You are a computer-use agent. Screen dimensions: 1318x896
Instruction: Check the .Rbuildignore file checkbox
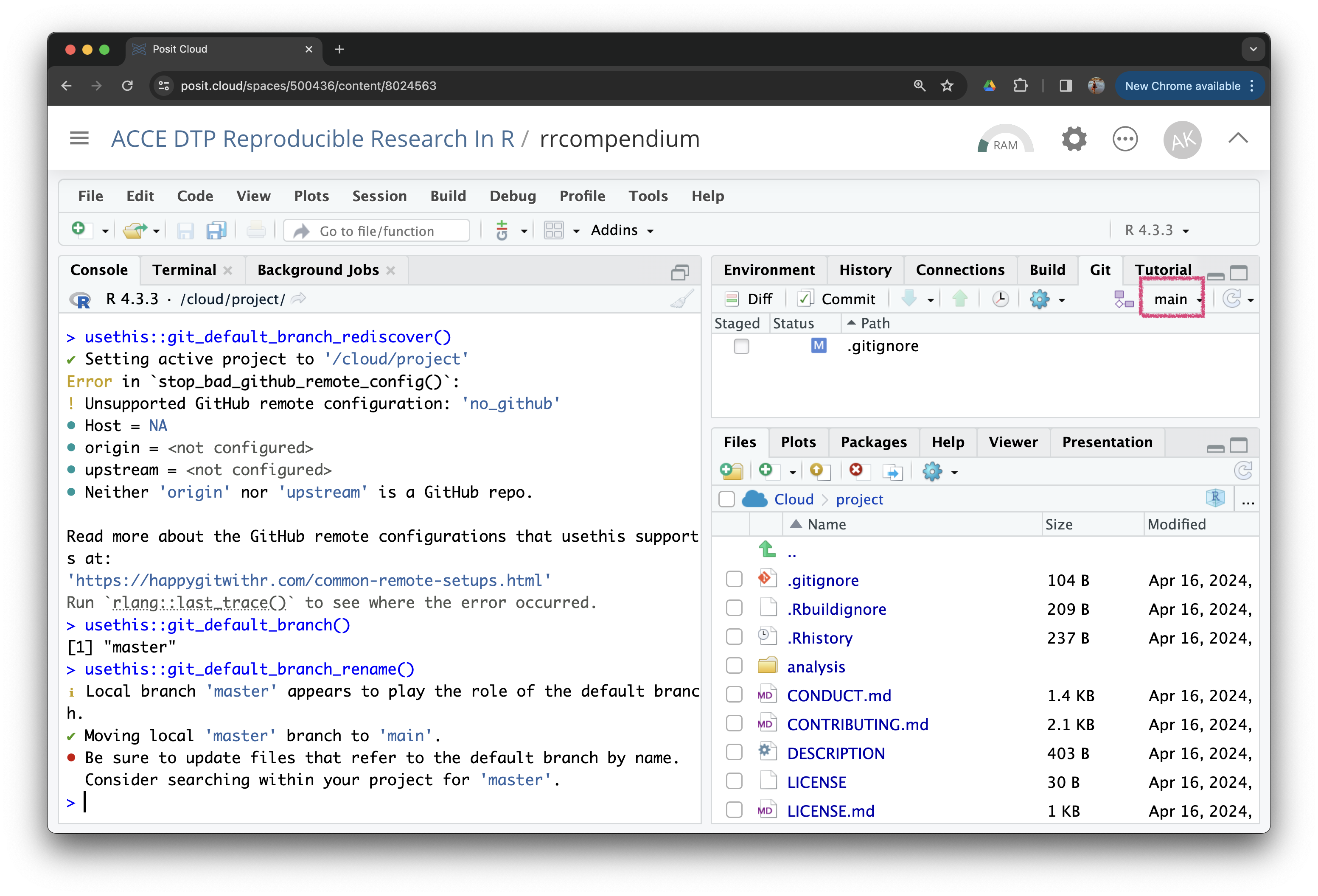734,608
